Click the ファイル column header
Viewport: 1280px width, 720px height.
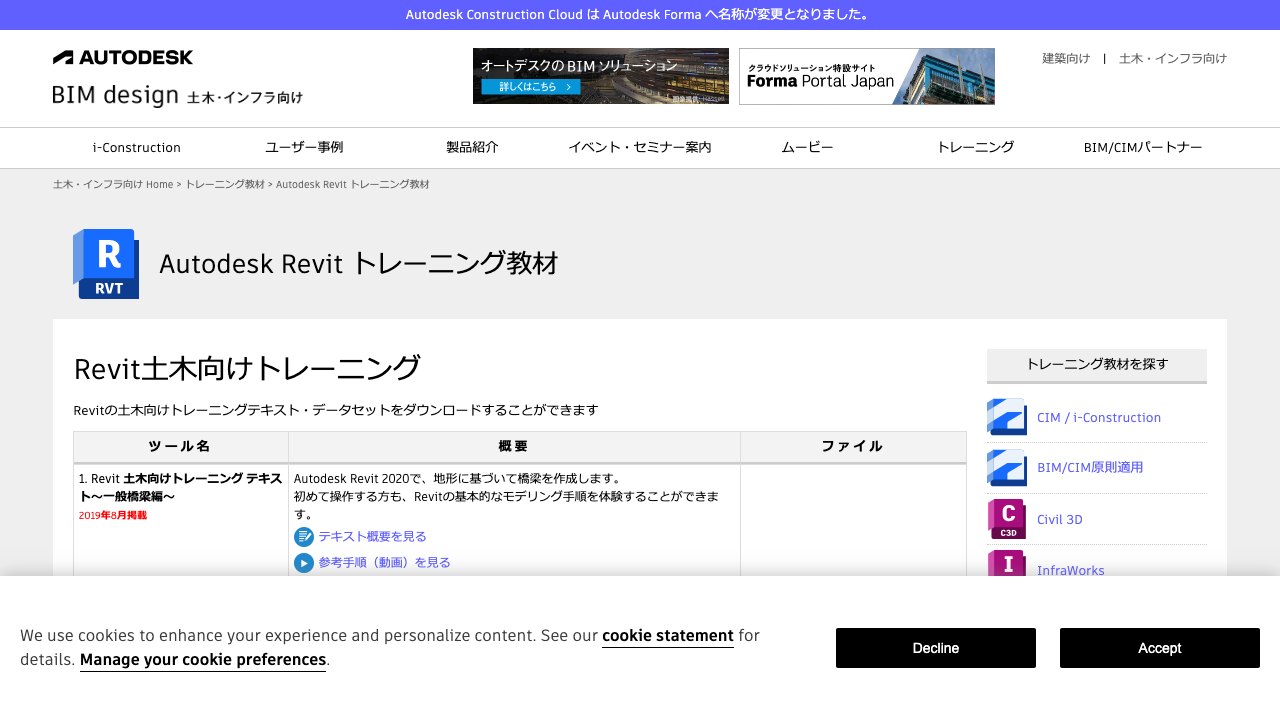[853, 446]
